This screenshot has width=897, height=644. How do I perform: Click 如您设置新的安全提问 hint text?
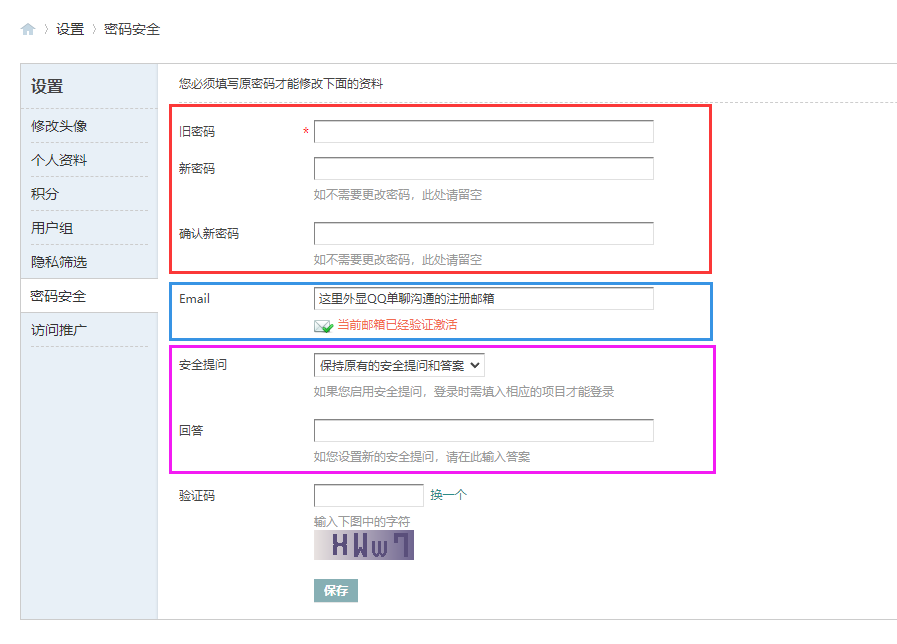click(422, 456)
